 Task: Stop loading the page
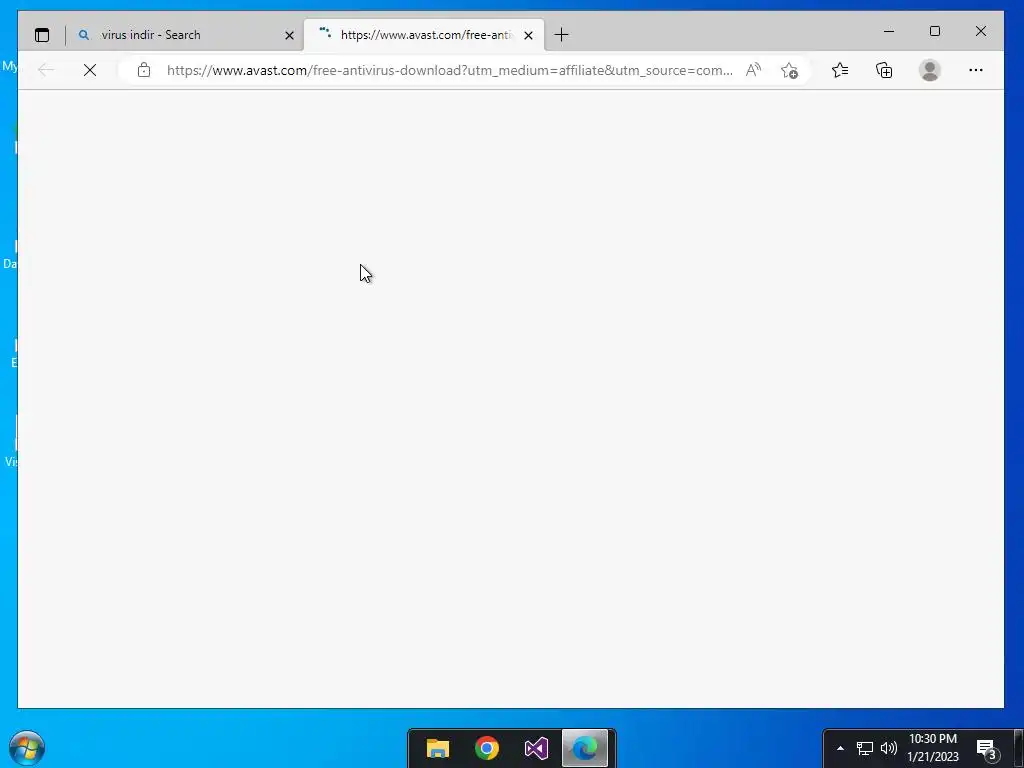(90, 70)
